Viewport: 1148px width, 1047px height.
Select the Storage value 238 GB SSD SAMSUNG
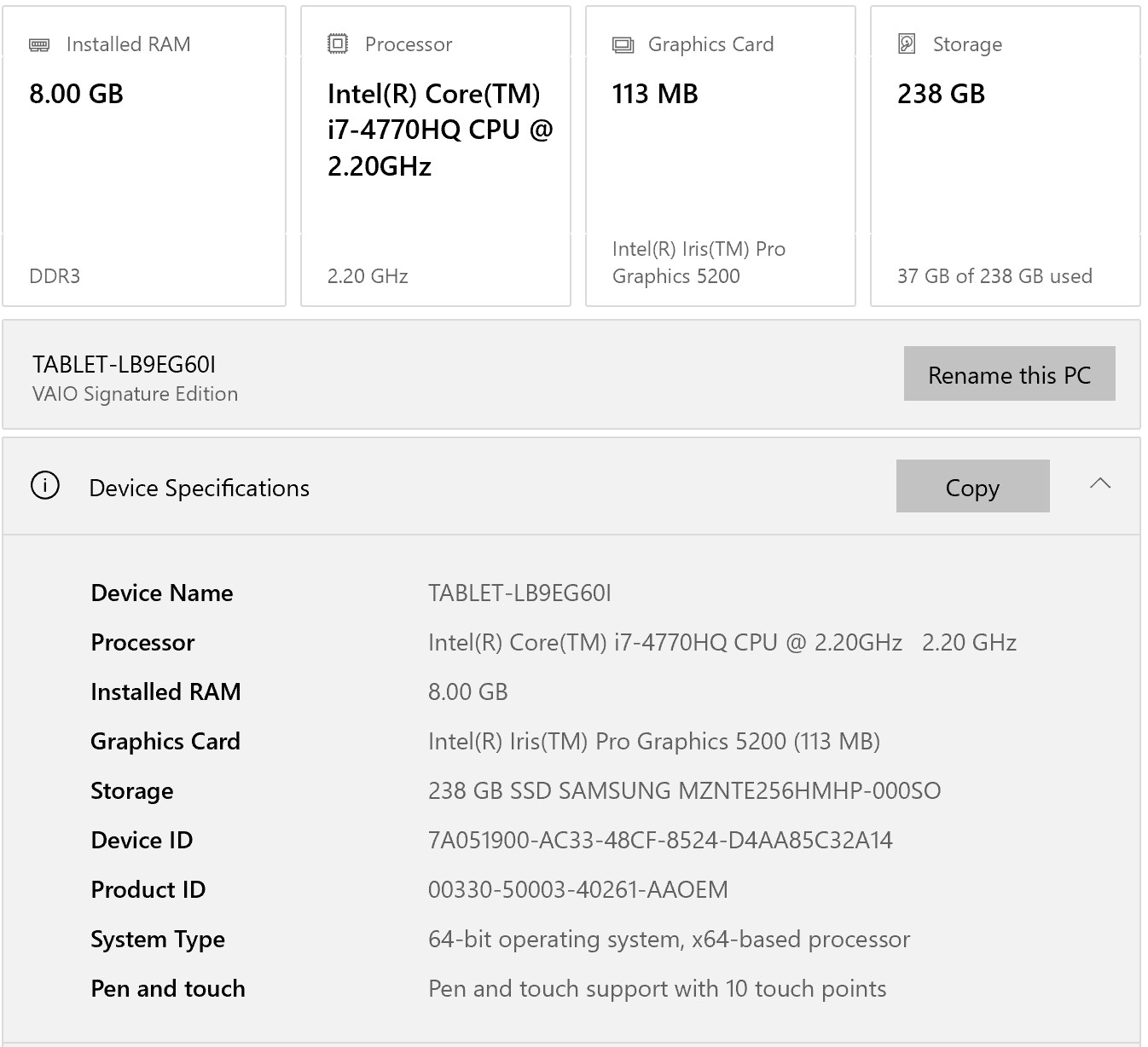(x=685, y=791)
